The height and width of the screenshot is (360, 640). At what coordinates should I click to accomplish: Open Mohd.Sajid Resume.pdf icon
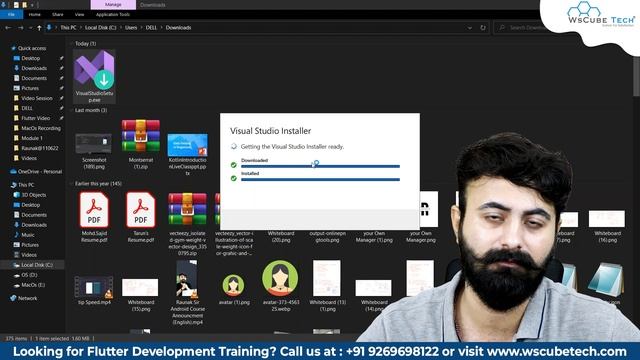click(x=94, y=210)
